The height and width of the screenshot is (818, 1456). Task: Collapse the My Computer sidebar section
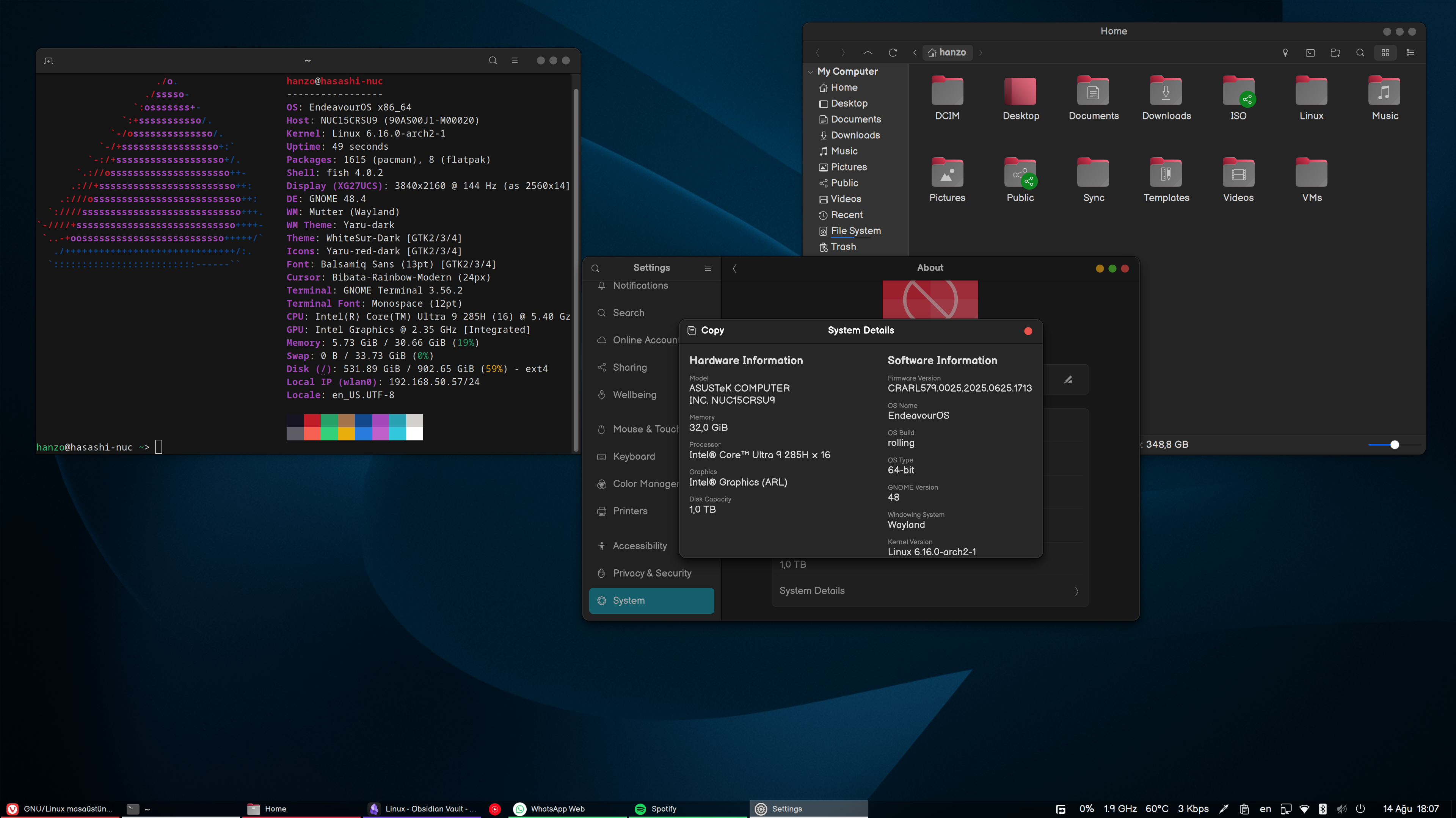coord(811,72)
